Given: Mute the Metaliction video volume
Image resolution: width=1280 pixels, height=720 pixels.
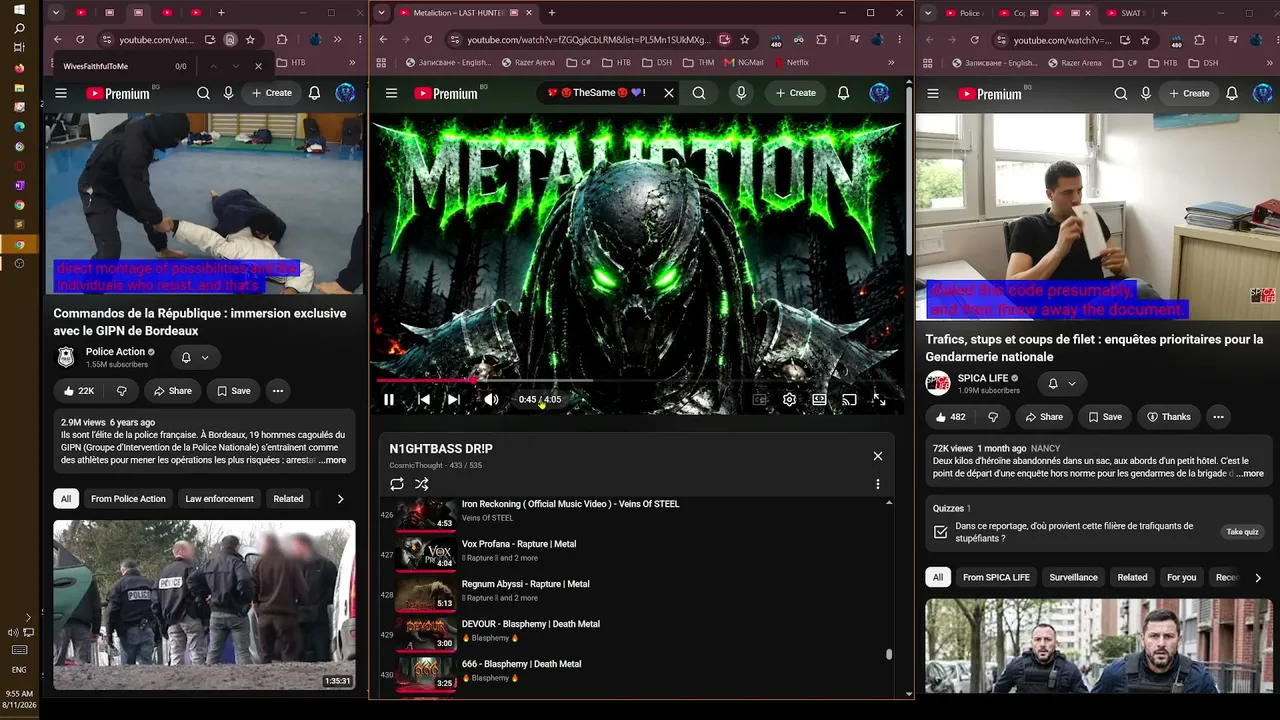Looking at the screenshot, I should tap(491, 399).
